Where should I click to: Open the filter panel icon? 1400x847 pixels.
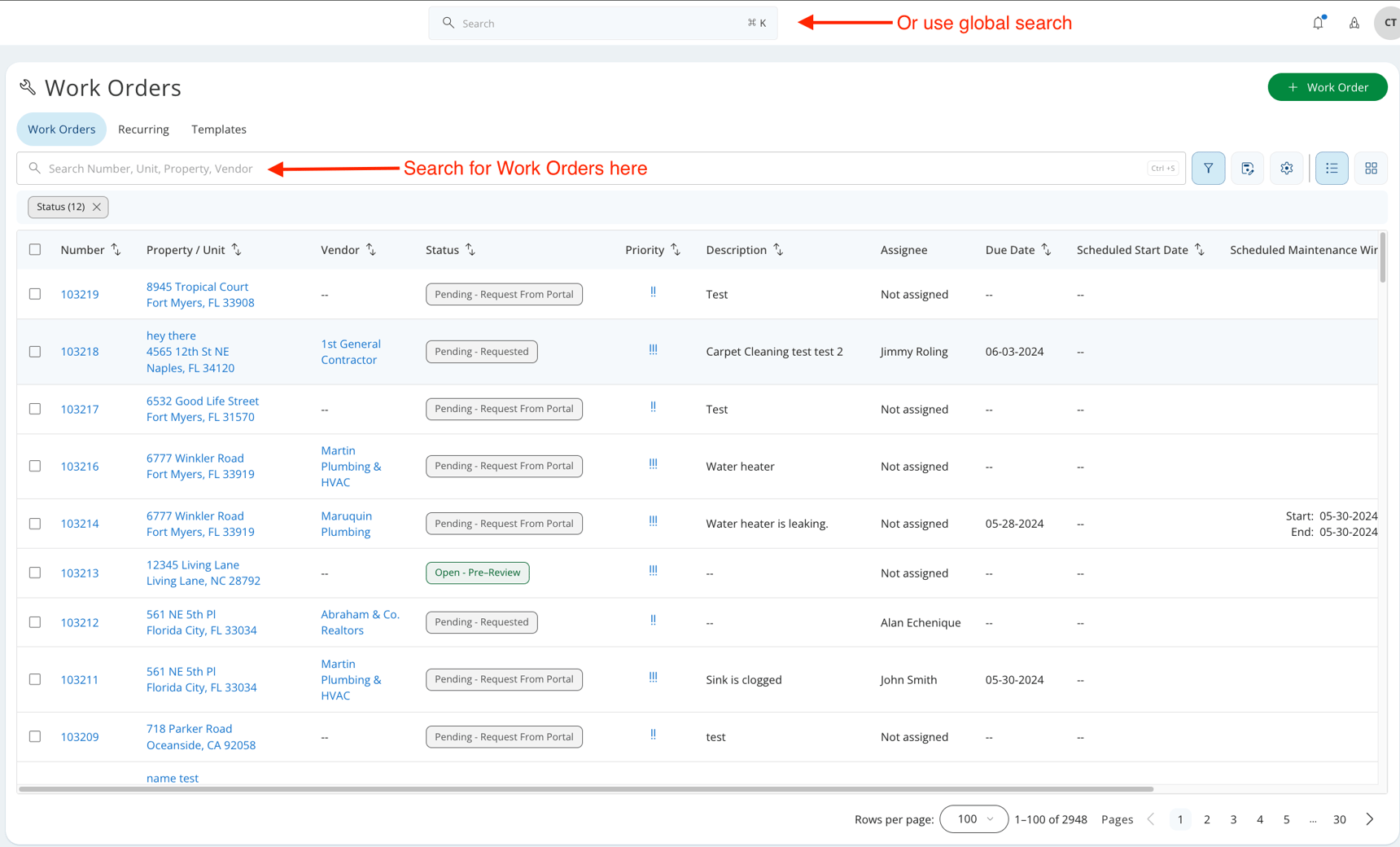click(1208, 168)
